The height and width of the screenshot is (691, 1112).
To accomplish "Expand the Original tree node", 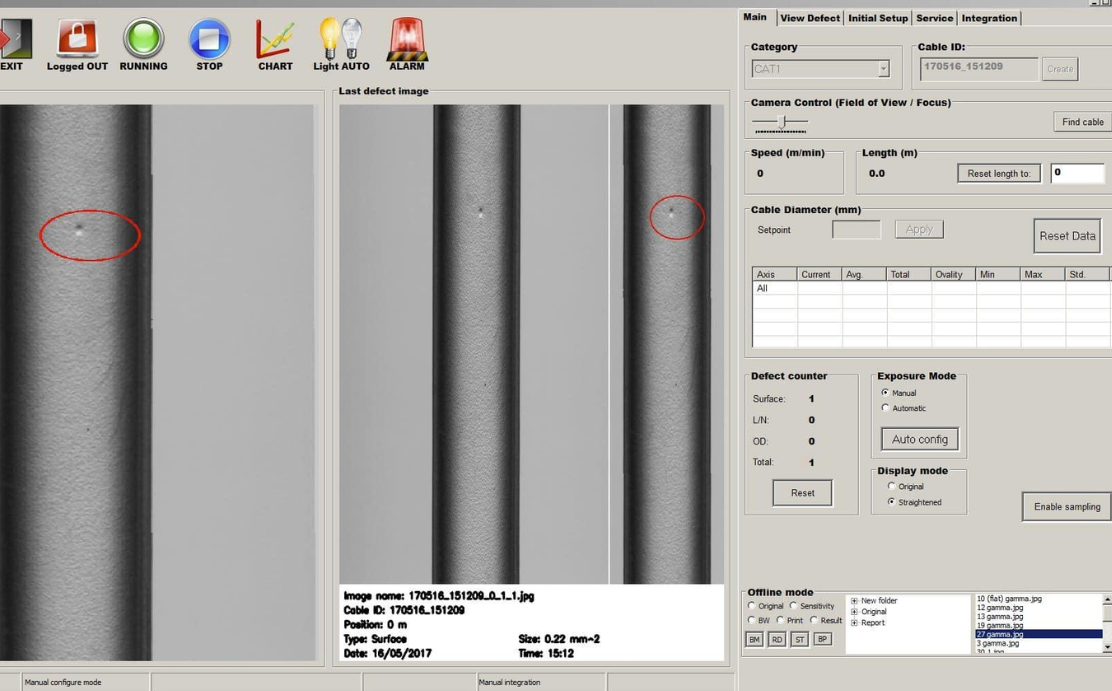I will (x=855, y=612).
